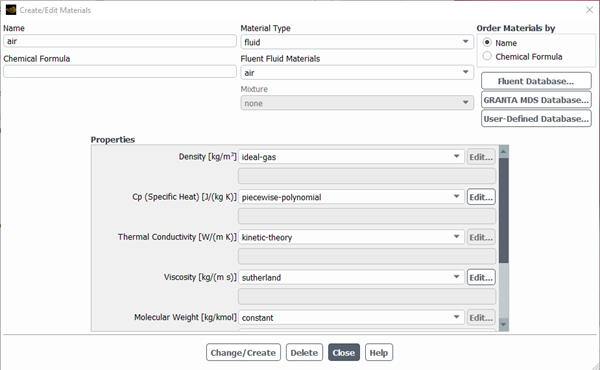Expand the Viscosity sutherland dropdown
600x370 pixels.
(351, 277)
